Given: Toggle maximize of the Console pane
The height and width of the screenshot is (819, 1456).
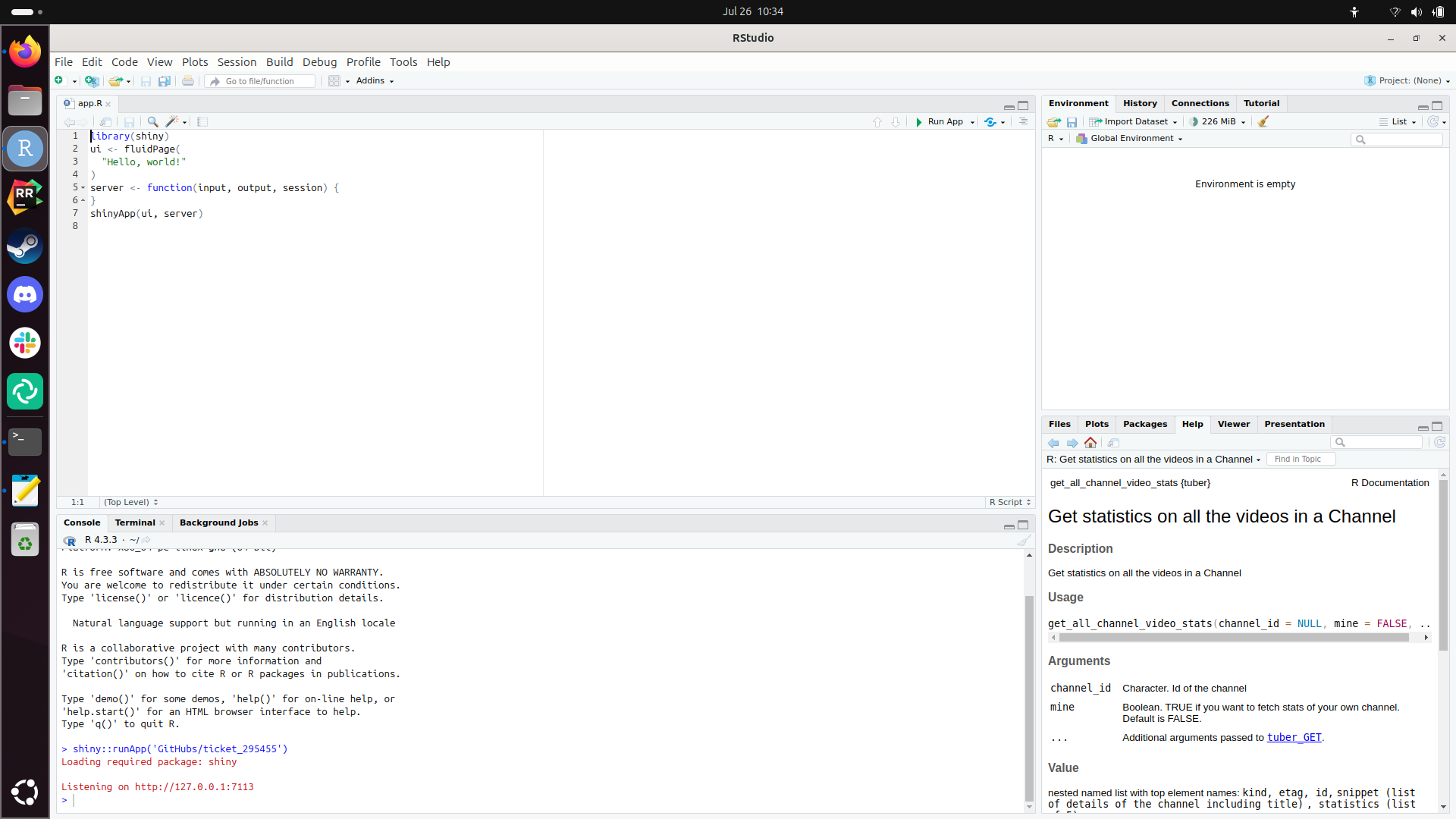Looking at the screenshot, I should click(1023, 525).
